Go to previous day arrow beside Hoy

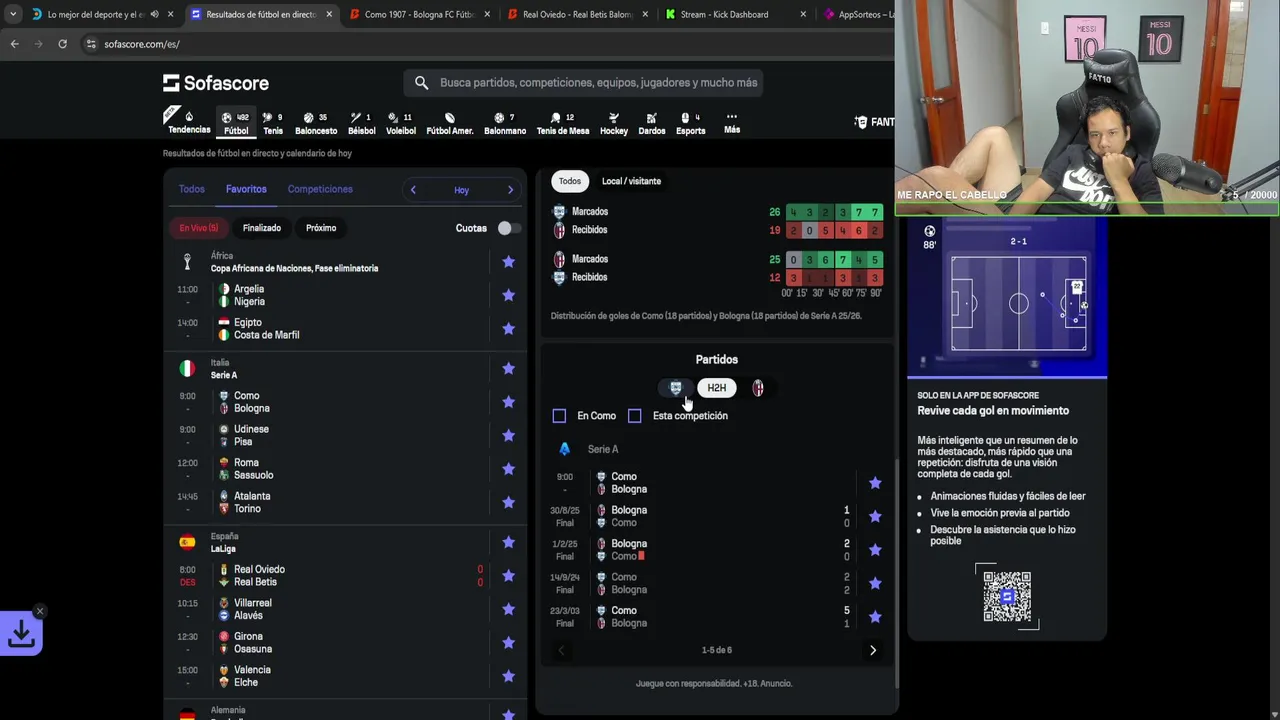tap(413, 190)
